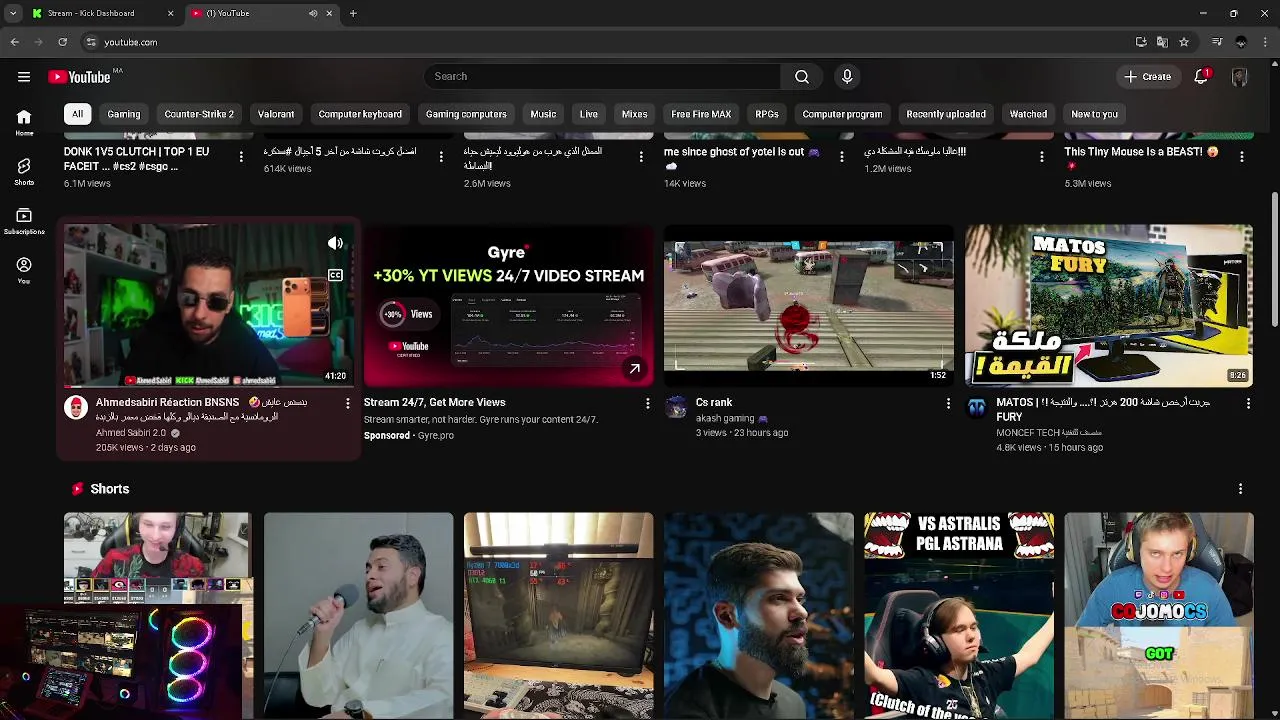1280x720 pixels.
Task: Open Stream 24/7, Get More Views title
Action: [x=434, y=402]
